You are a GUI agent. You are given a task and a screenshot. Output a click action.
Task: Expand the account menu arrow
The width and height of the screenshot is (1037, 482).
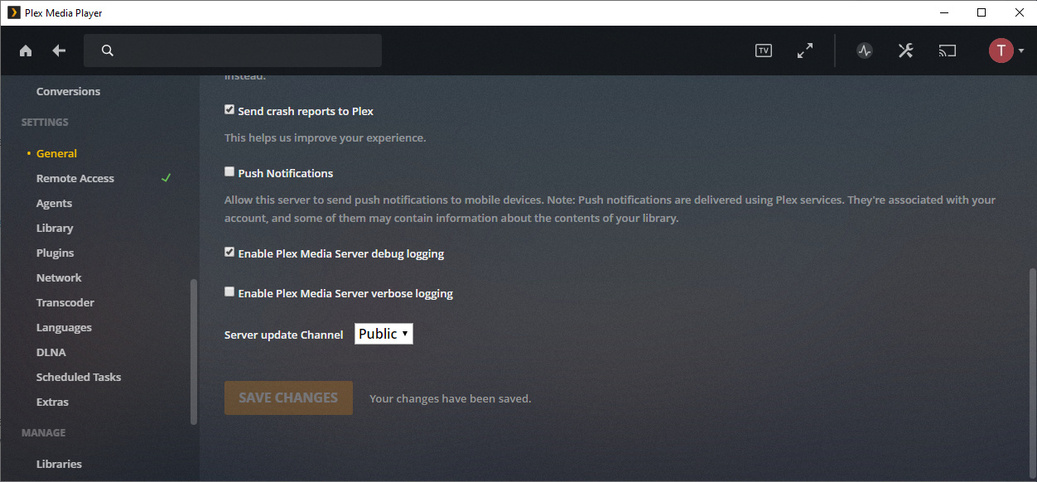point(1021,51)
